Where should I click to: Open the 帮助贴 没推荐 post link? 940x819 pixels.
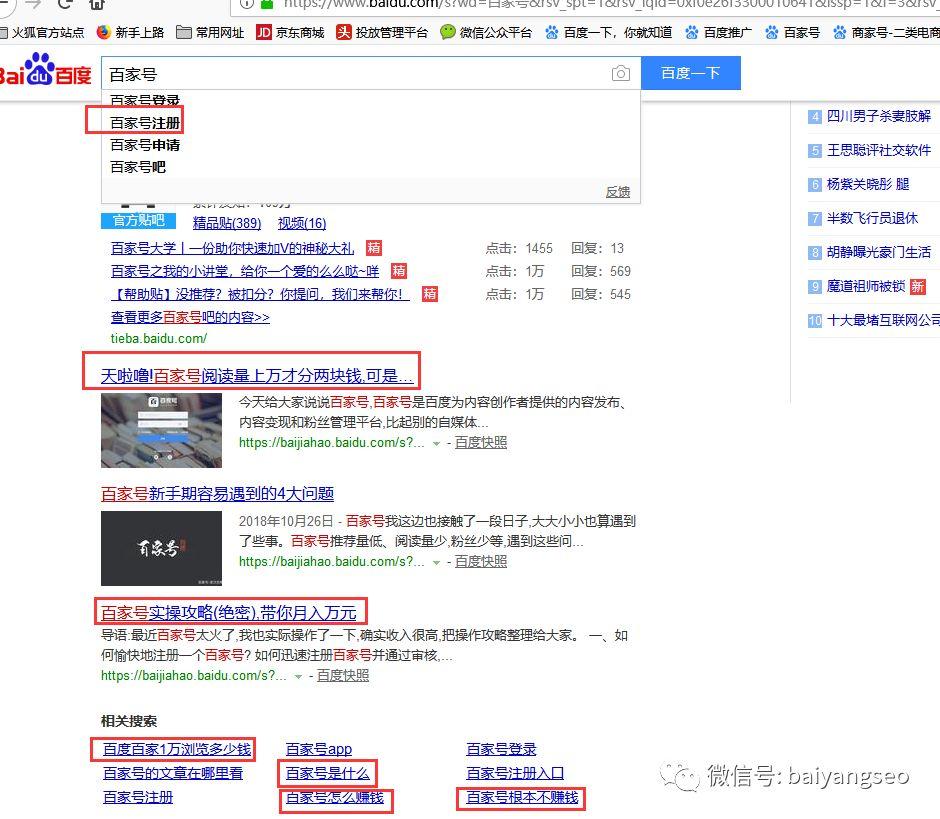click(260, 294)
